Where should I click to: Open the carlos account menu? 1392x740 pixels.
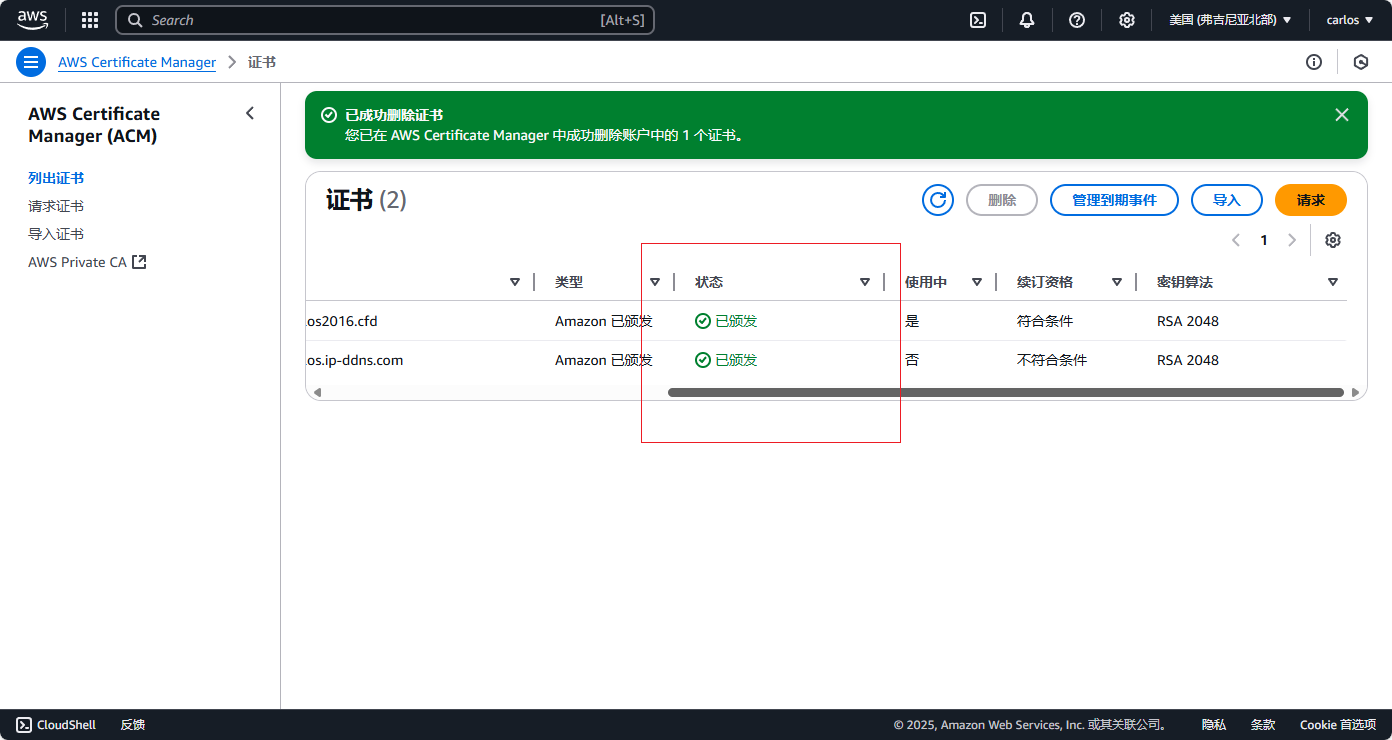click(1350, 20)
